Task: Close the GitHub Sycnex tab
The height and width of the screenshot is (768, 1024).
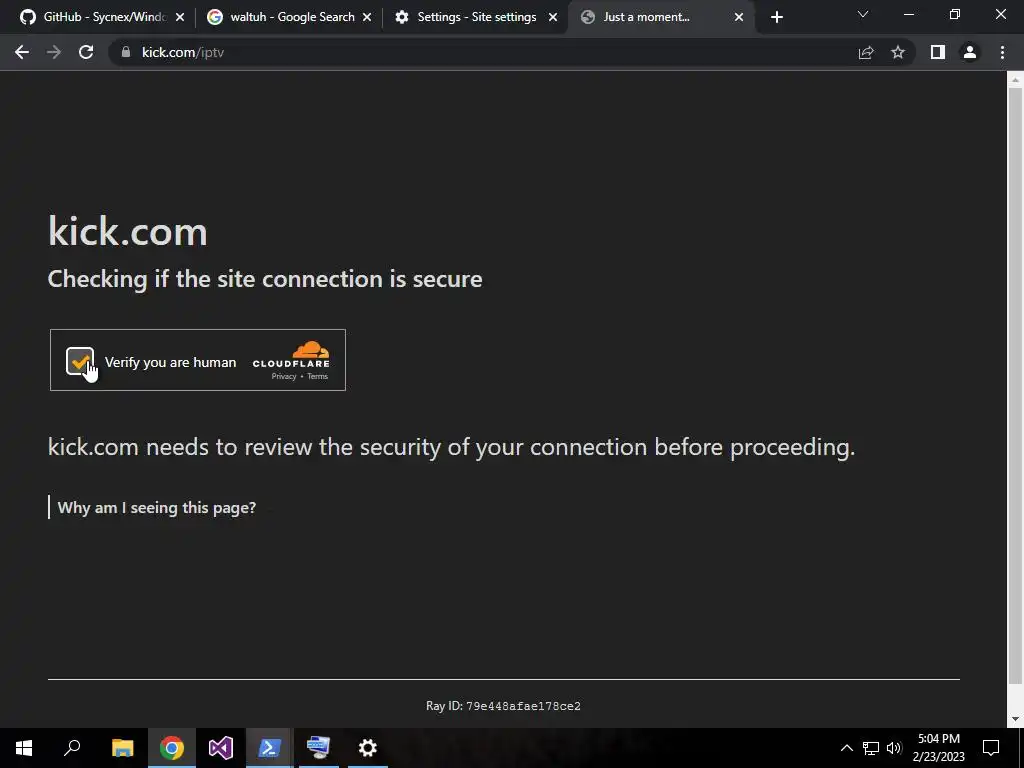Action: [x=180, y=17]
